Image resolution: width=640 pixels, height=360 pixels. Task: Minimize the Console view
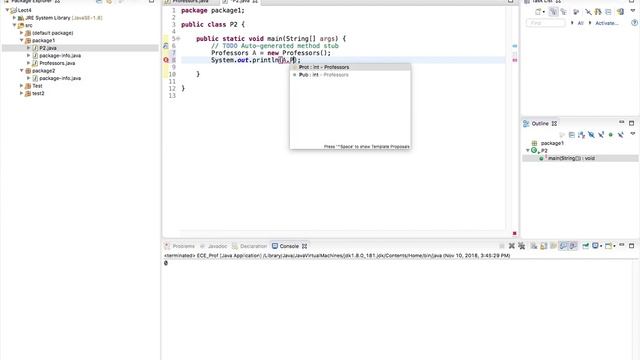[622, 245]
